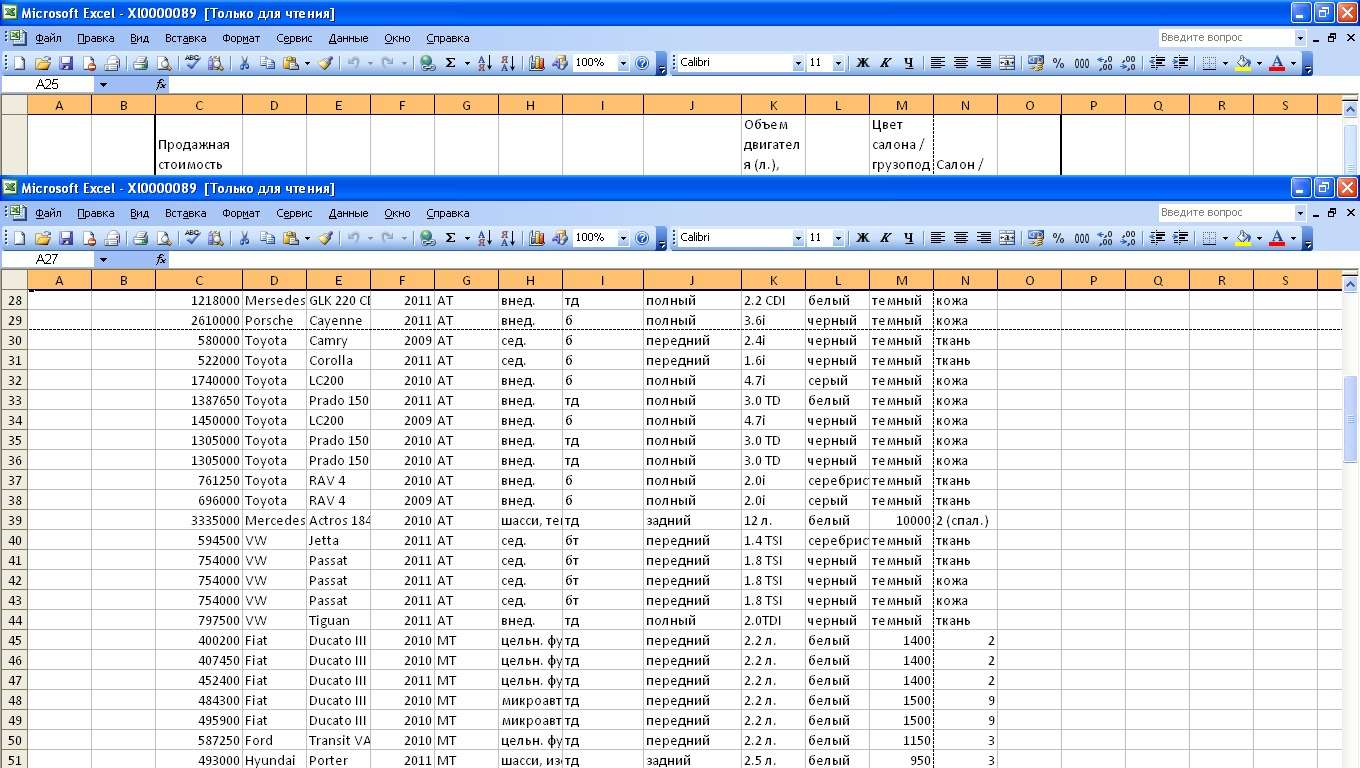This screenshot has width=1360, height=768.
Task: Fill color bucket in the upper window
Action: [x=1243, y=63]
